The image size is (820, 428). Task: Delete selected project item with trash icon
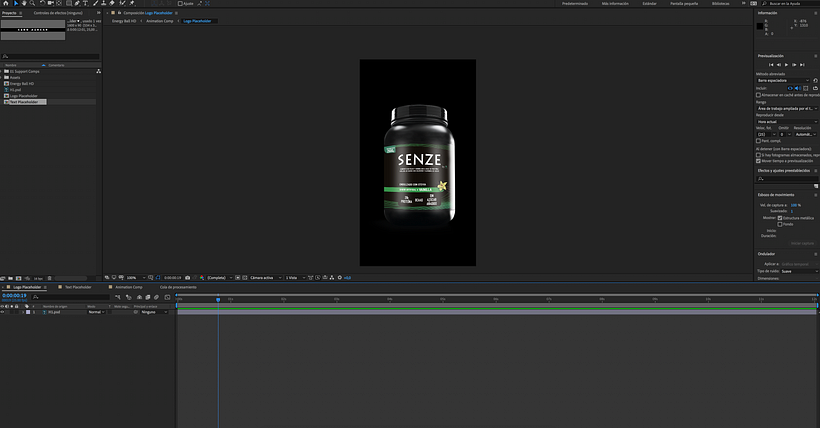click(50, 278)
